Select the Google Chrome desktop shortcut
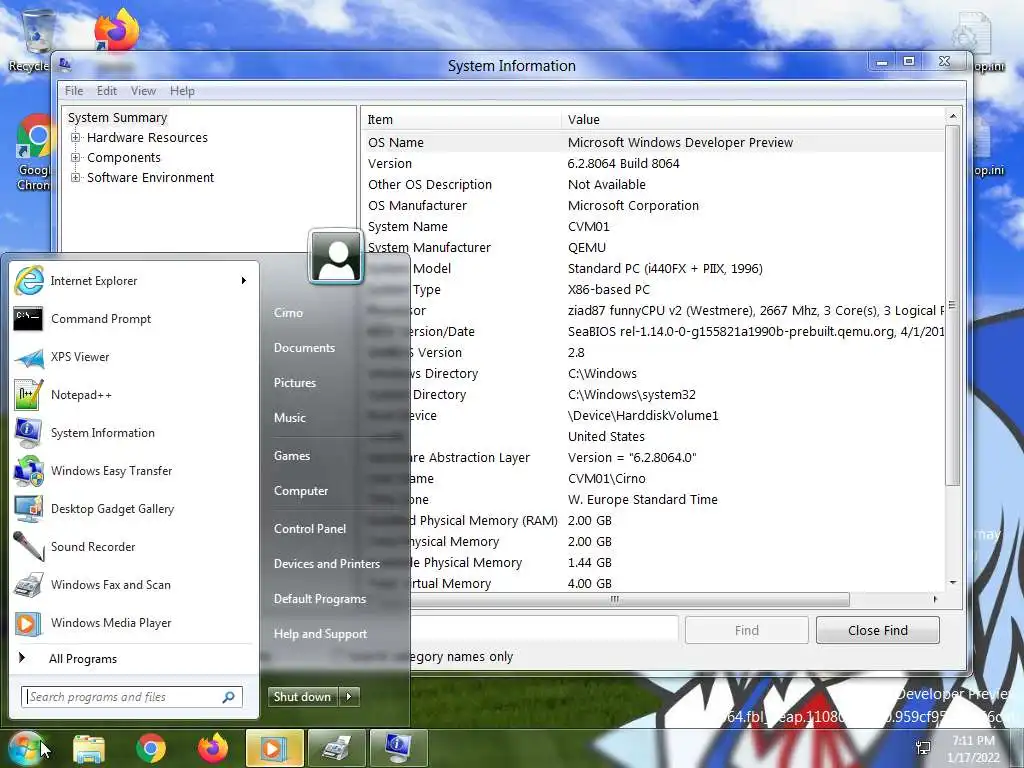 tap(34, 153)
